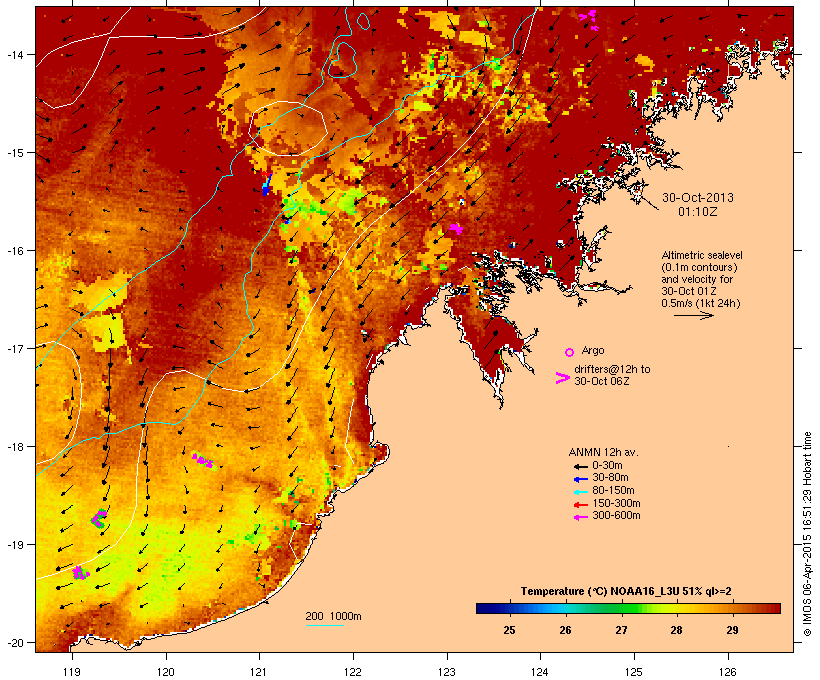Click the ANMN 12h av. heading
This screenshot has width=820, height=680.
tap(603, 452)
